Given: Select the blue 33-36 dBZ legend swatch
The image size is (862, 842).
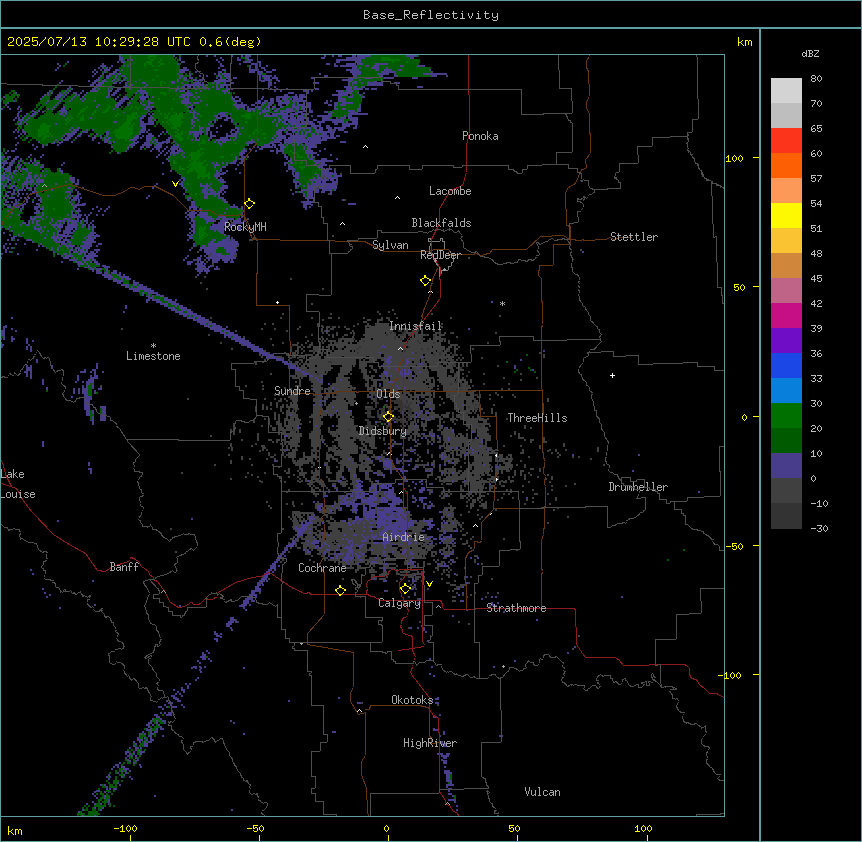Looking at the screenshot, I should point(786,365).
